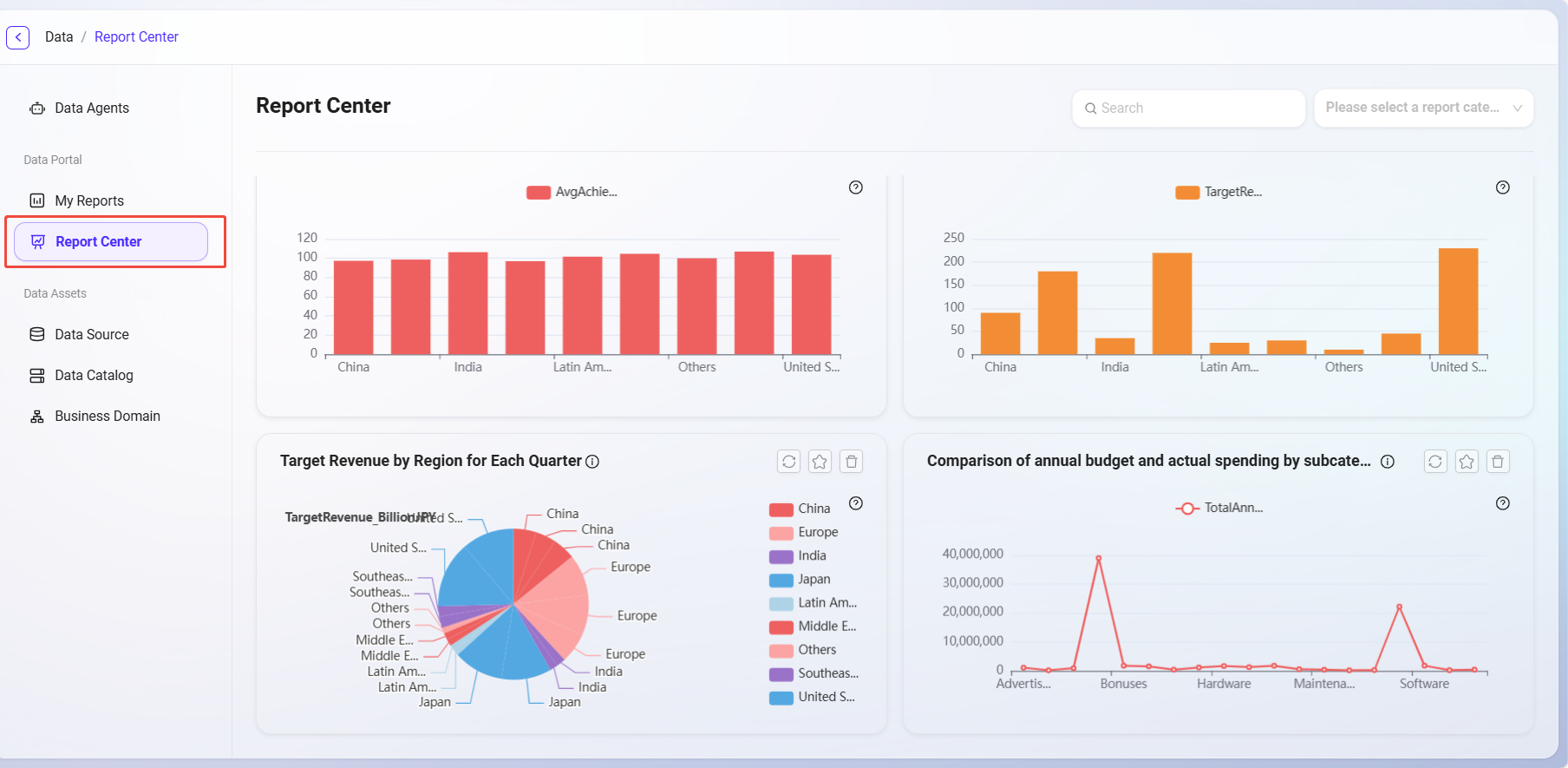Click the Search input field
This screenshot has width=1568, height=768.
[1197, 108]
